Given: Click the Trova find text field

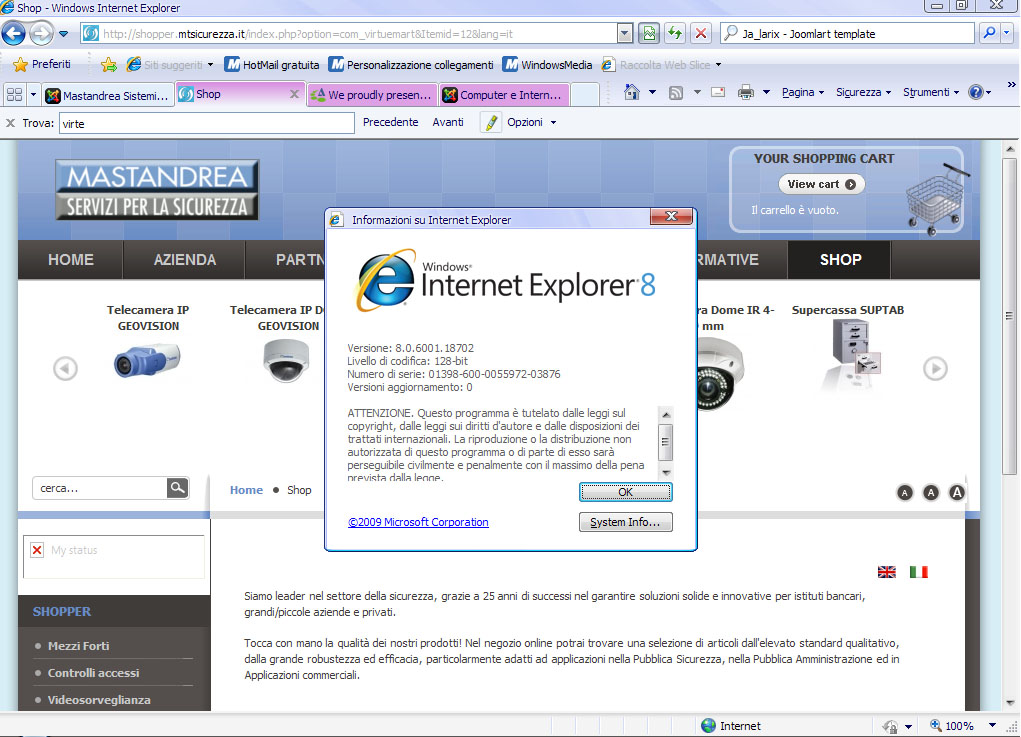Looking at the screenshot, I should click(206, 123).
